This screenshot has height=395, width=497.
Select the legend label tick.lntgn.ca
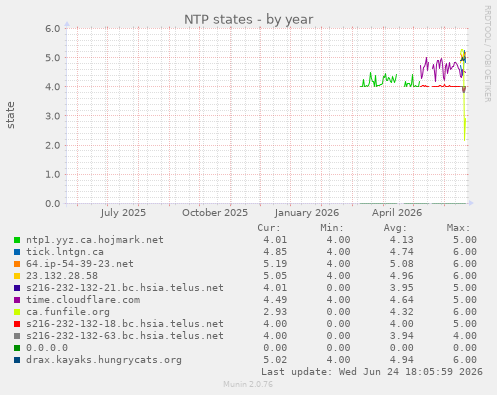point(65,252)
